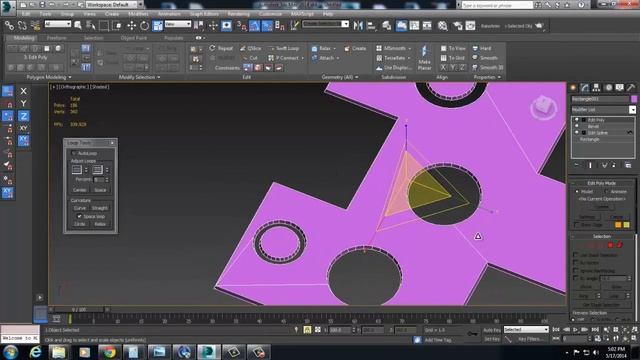Toggle the AutoLoop checkbox in Loop Tools
This screenshot has width=640, height=360.
tap(74, 153)
